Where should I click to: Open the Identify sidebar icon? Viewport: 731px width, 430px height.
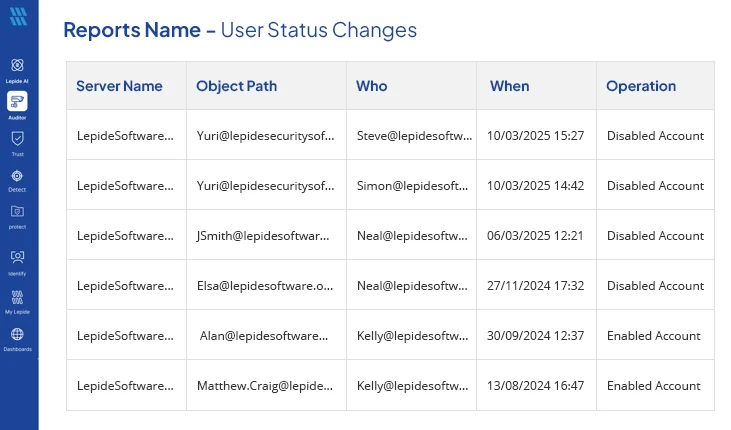(x=17, y=257)
